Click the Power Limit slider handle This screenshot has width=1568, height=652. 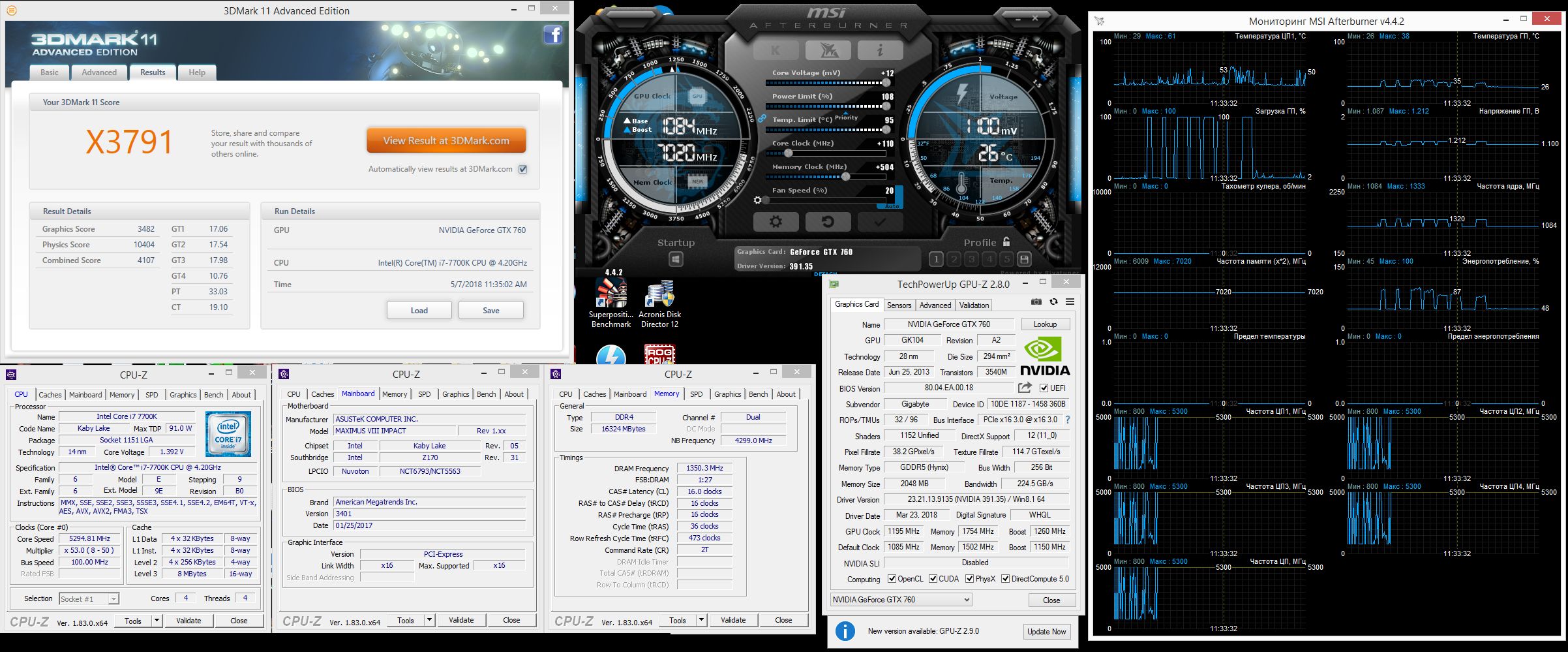pyautogui.click(x=886, y=106)
